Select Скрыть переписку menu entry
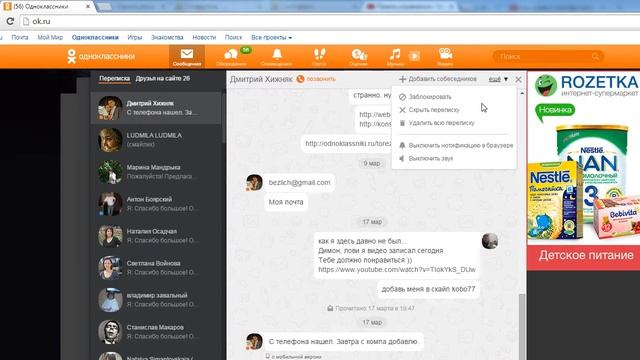Viewport: 640px width, 360px height. (x=434, y=110)
